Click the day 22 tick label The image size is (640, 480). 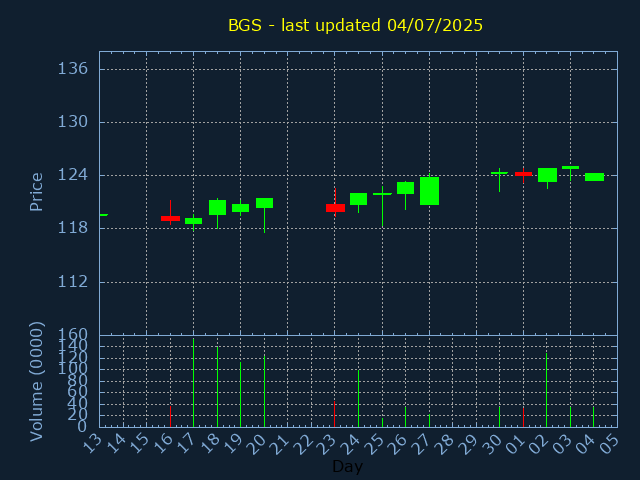[x=304, y=444]
